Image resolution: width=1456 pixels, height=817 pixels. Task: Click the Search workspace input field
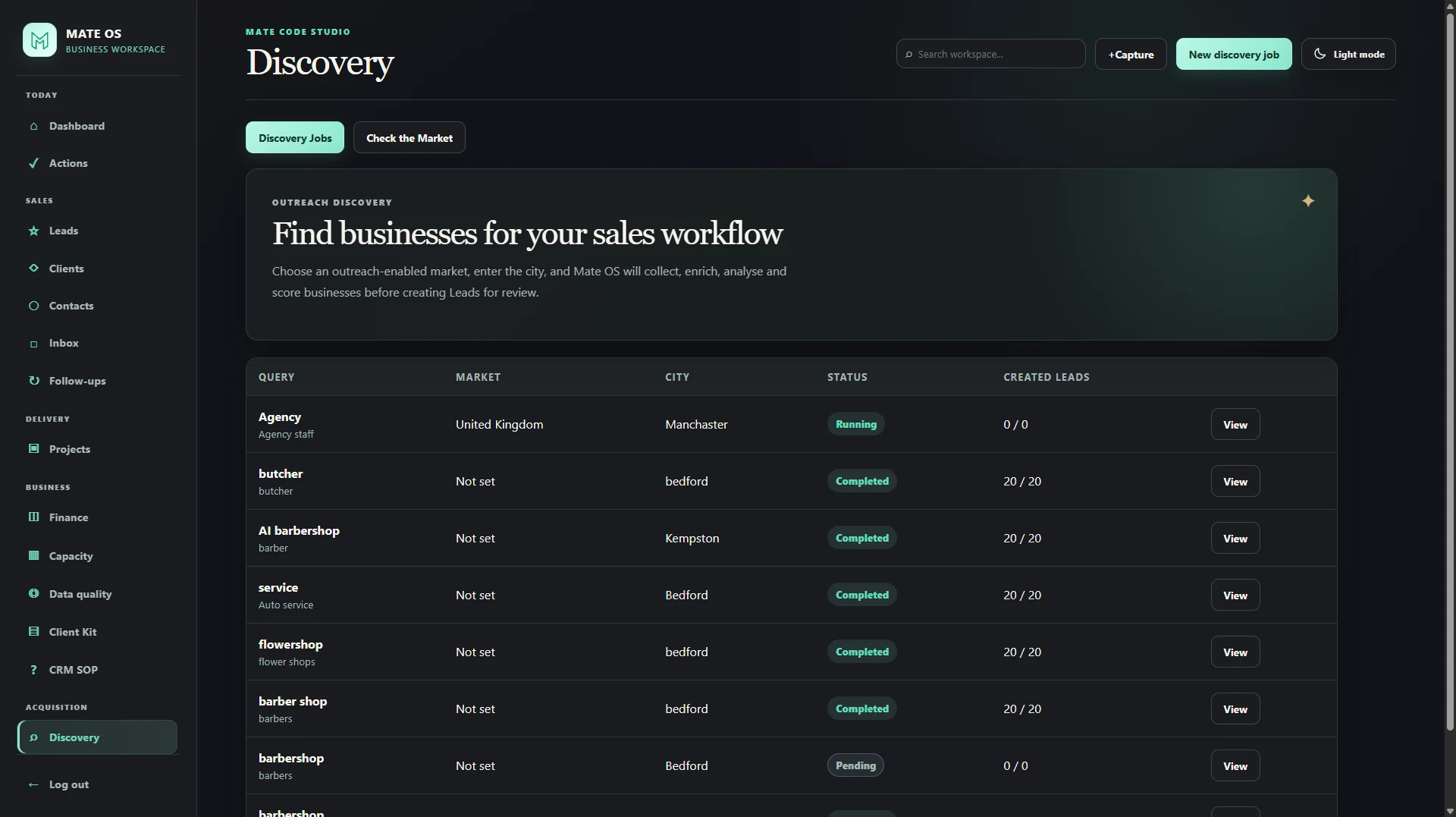pyautogui.click(x=990, y=54)
